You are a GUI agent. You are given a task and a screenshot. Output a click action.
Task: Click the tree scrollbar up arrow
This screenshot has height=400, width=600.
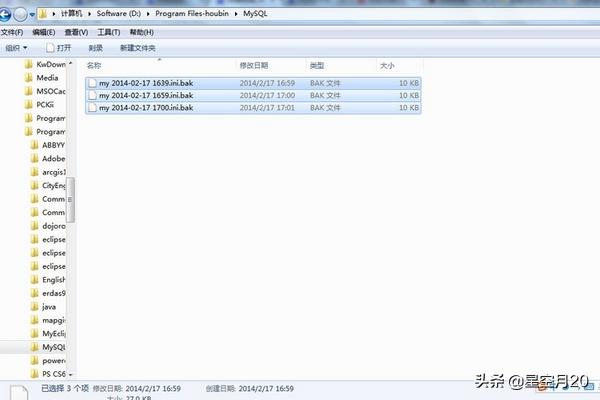(70, 63)
